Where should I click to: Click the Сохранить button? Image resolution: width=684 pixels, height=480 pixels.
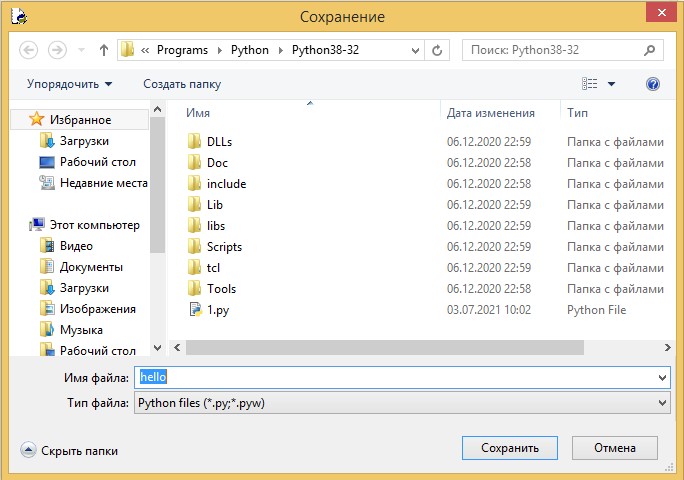510,448
